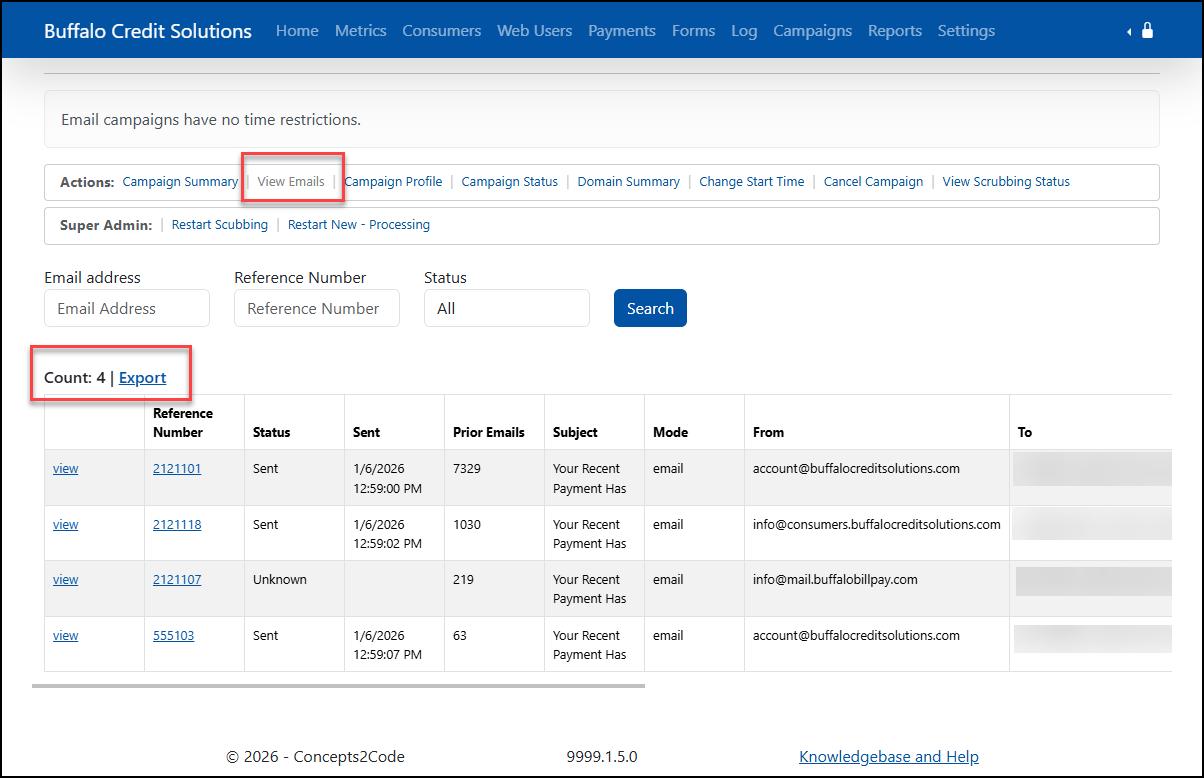
Task: Open the Campaign Summary action link
Action: click(x=180, y=182)
